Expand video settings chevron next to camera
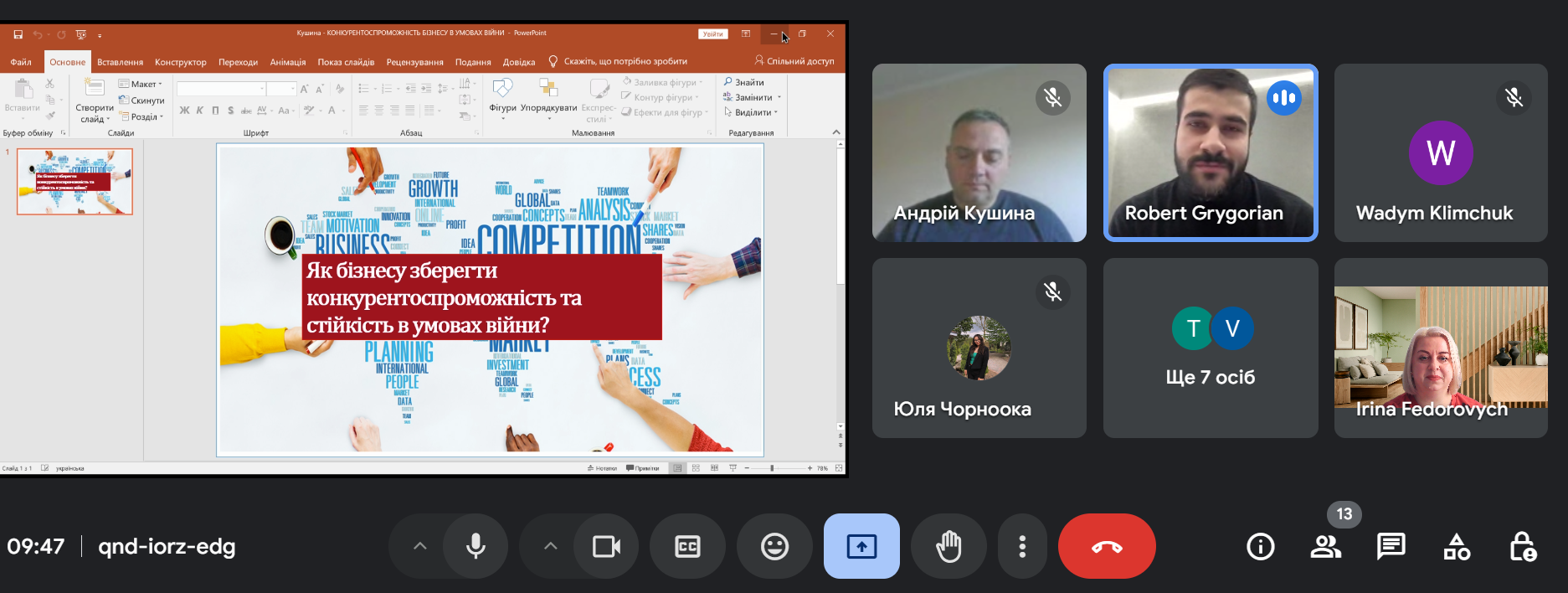This screenshot has width=1568, height=593. (550, 546)
